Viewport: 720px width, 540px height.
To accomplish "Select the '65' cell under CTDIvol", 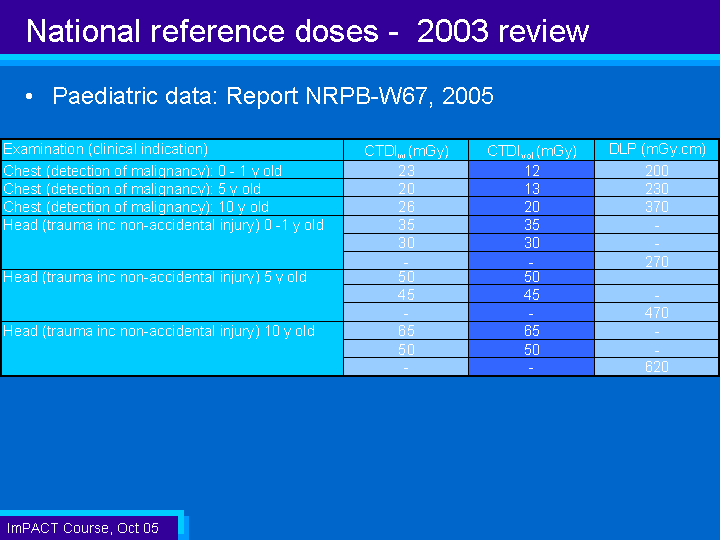I will click(532, 331).
